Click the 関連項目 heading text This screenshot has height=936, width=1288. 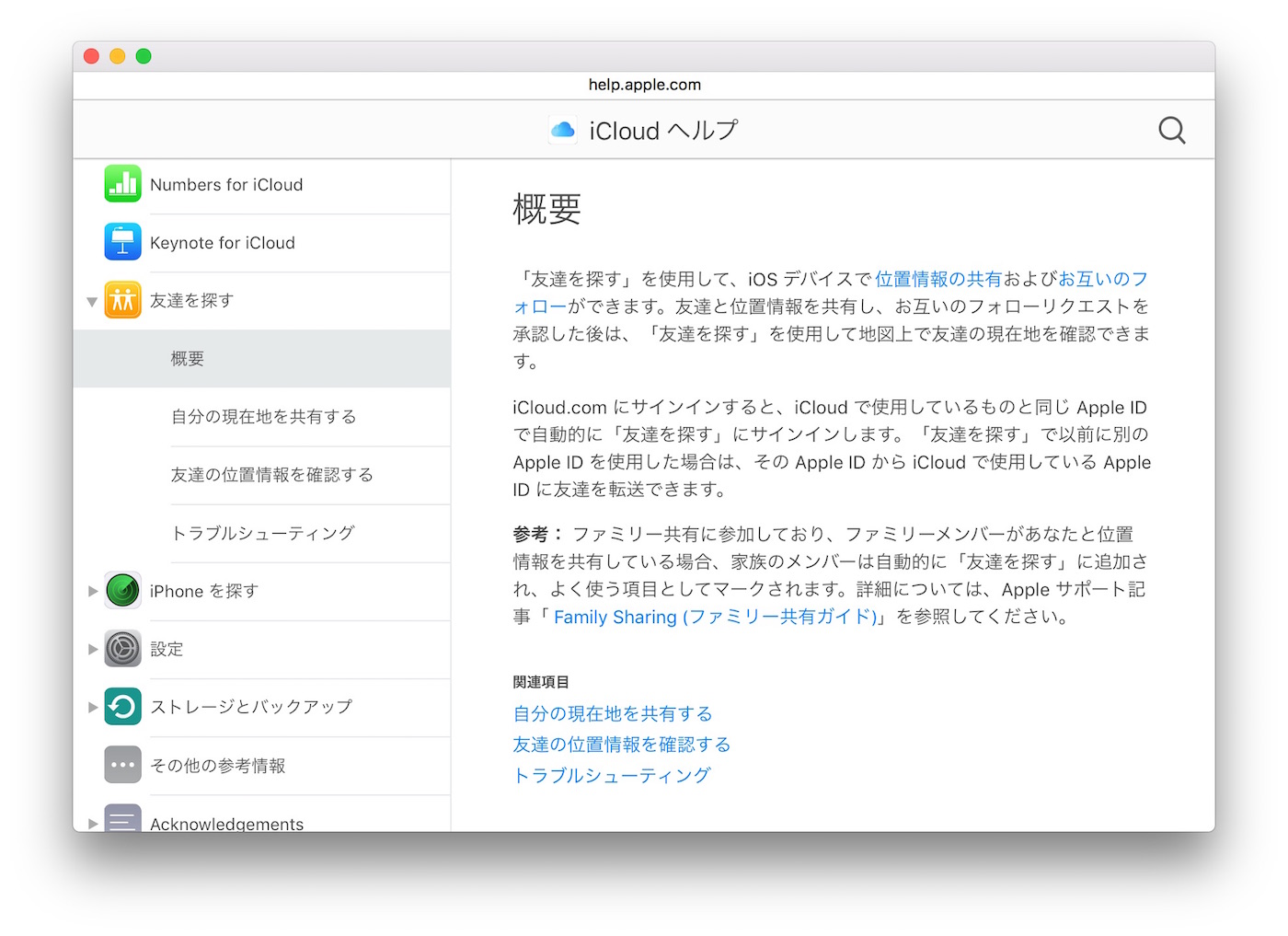tap(541, 682)
